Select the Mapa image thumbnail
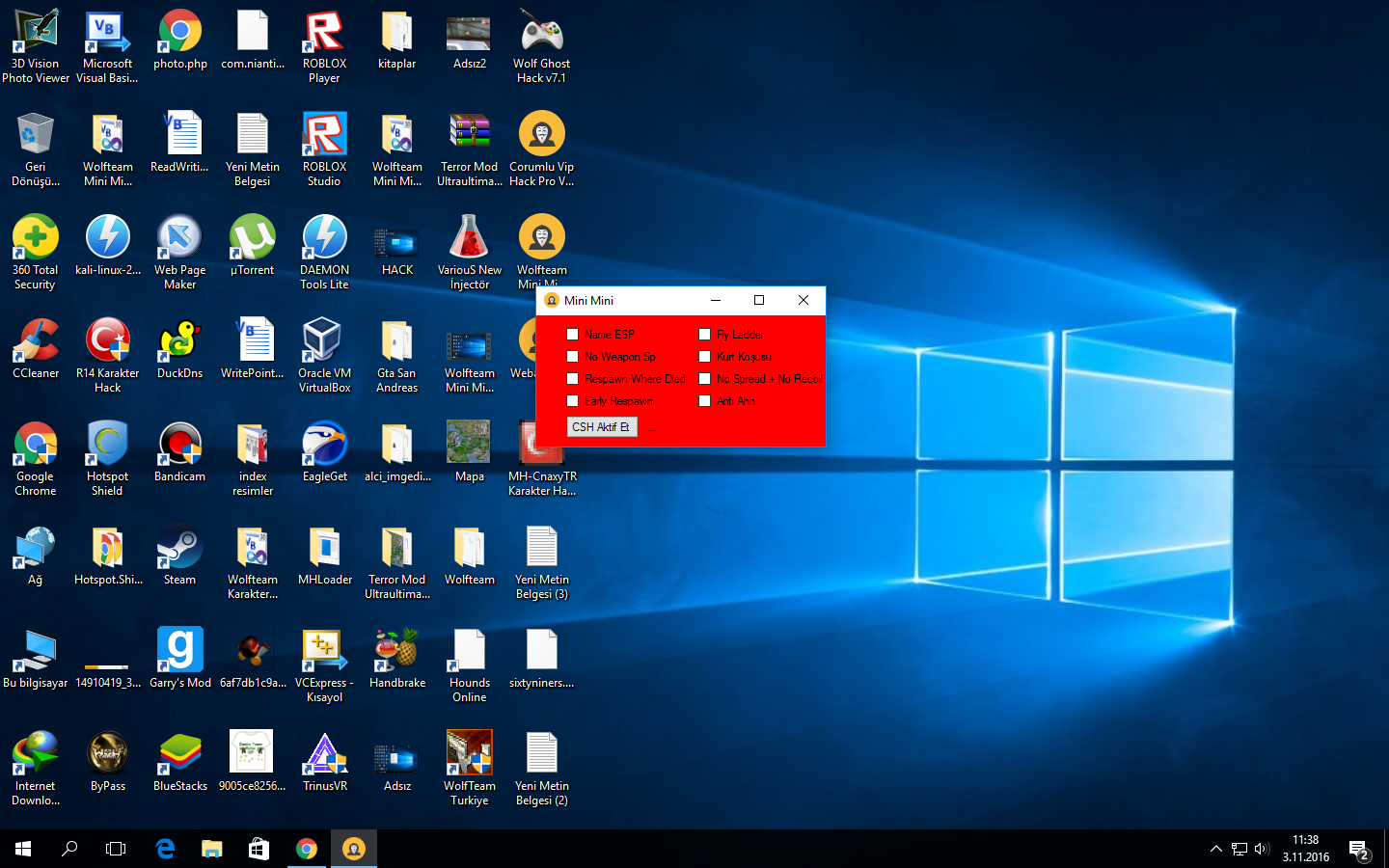 click(470, 452)
